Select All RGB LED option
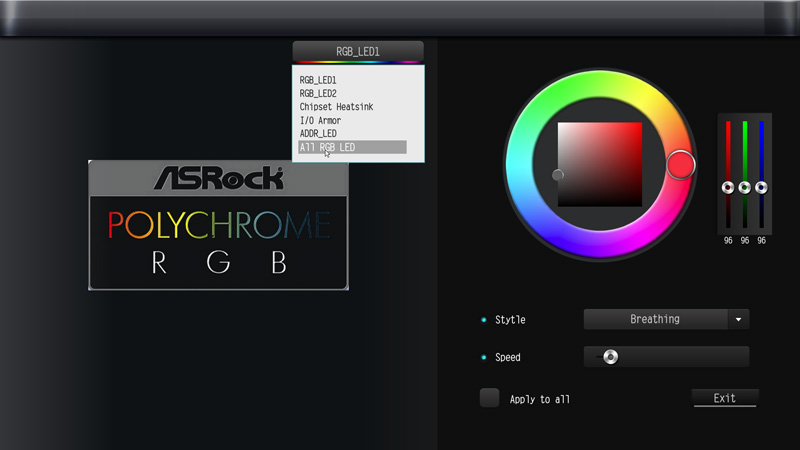 click(352, 147)
